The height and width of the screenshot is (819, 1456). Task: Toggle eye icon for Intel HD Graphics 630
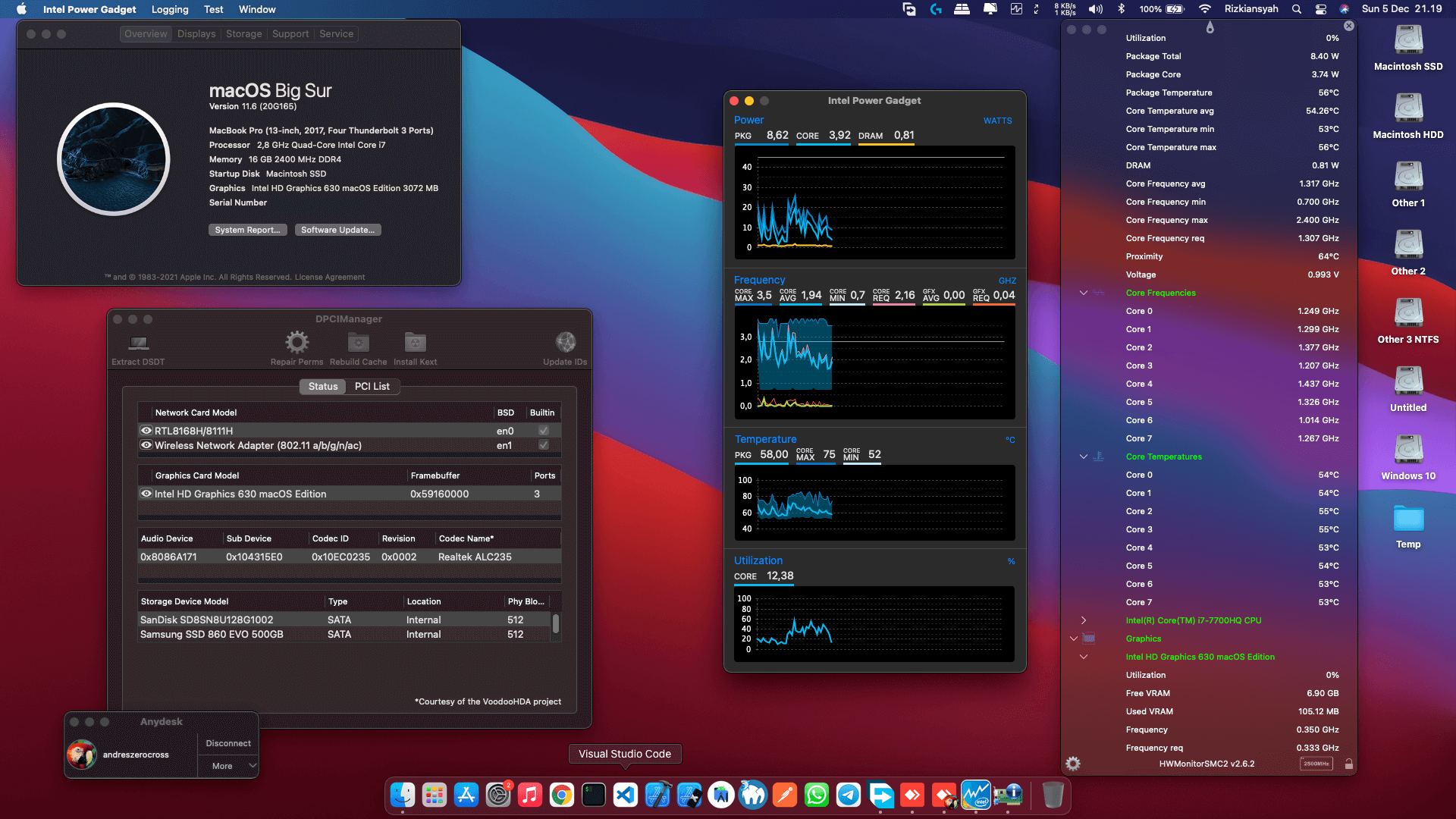(146, 494)
